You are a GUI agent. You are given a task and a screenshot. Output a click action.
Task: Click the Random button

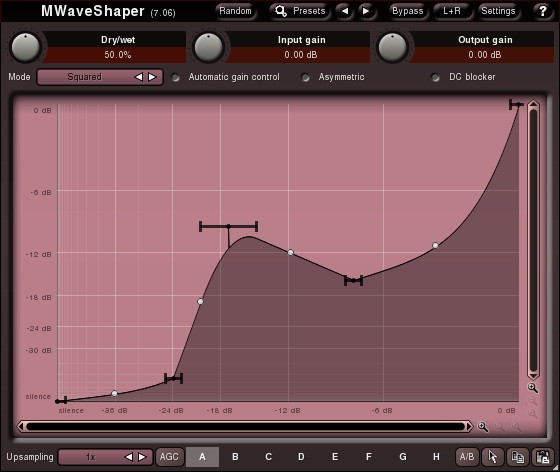pyautogui.click(x=235, y=11)
